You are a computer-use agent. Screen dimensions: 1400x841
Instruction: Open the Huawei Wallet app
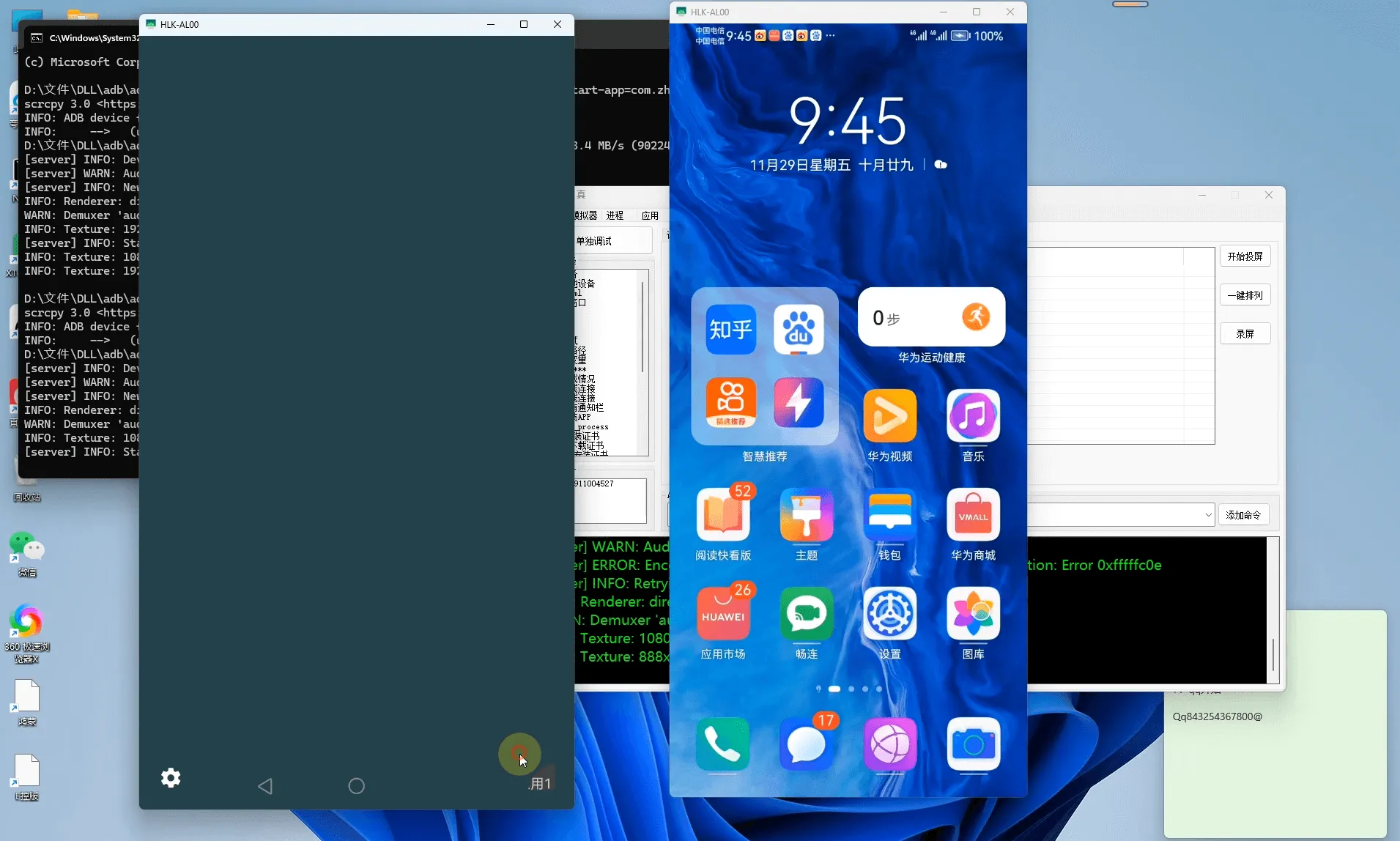[x=889, y=515]
